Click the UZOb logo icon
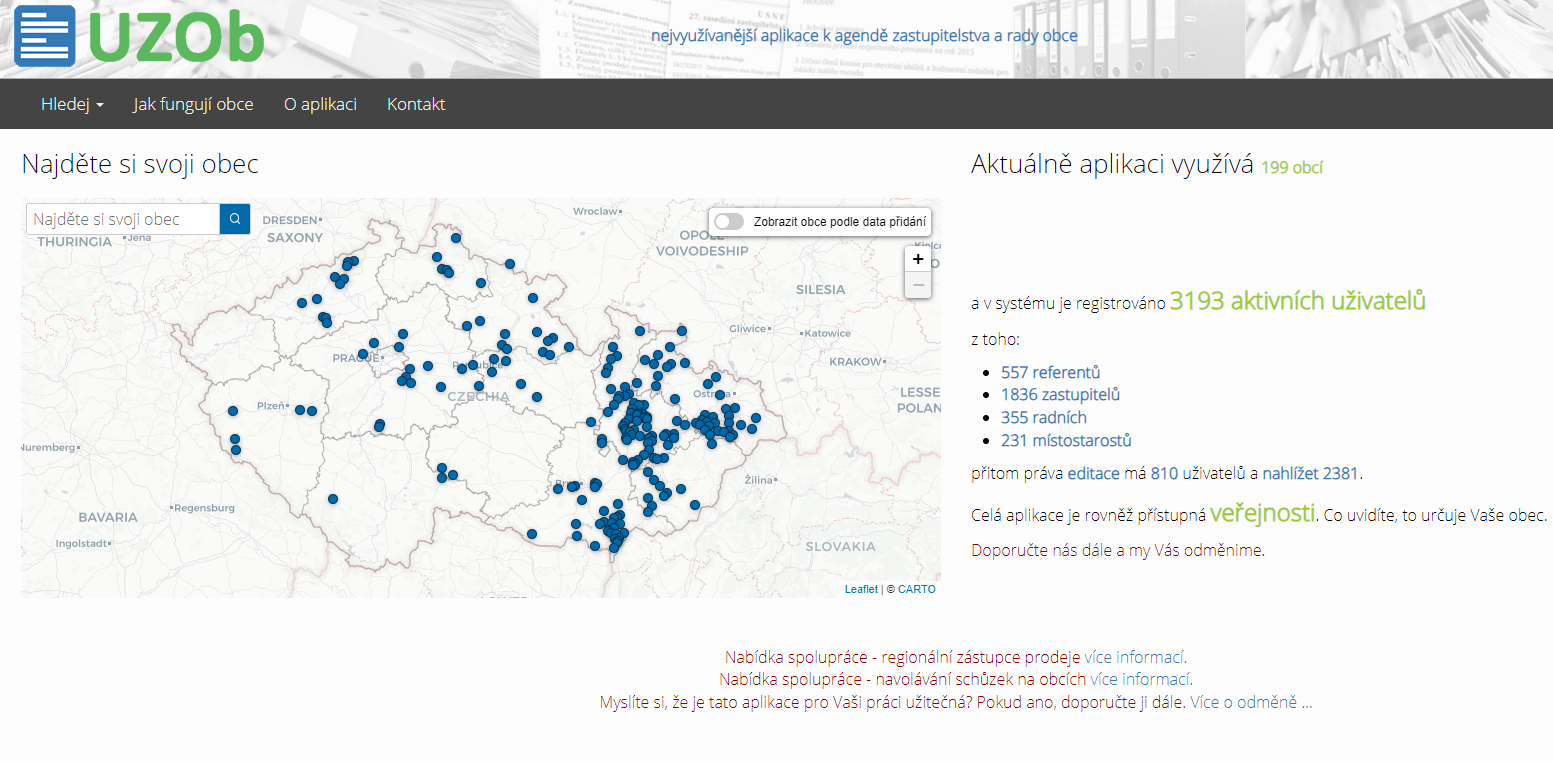This screenshot has width=1553, height=761. [x=44, y=36]
